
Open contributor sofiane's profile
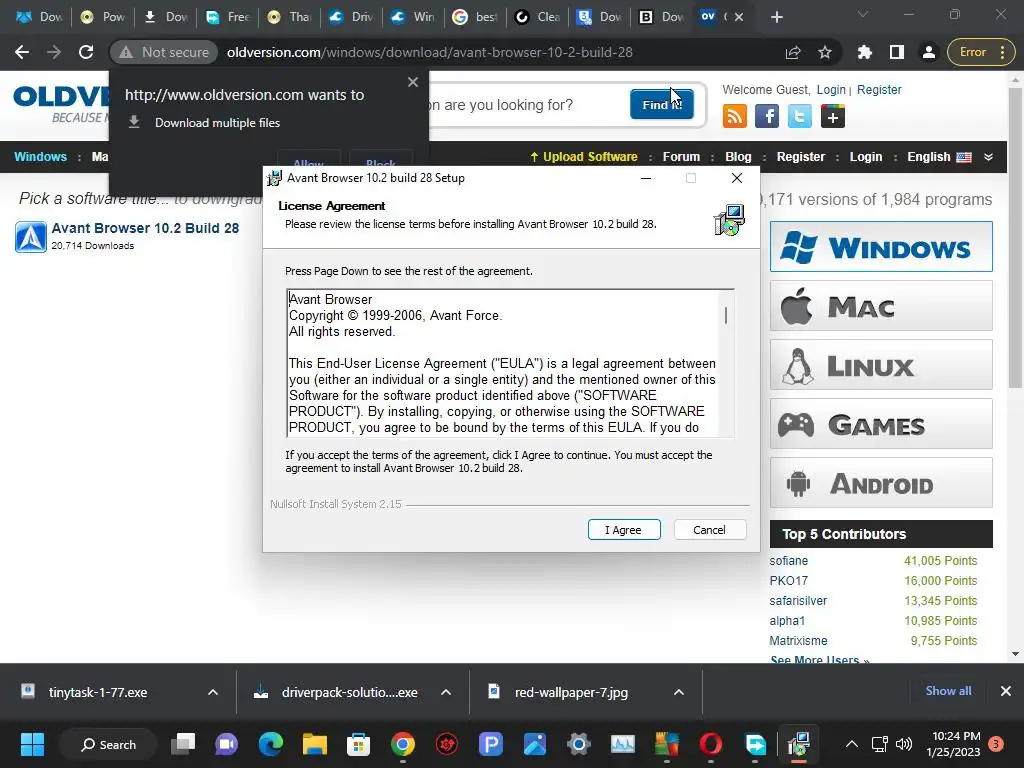[x=788, y=560]
